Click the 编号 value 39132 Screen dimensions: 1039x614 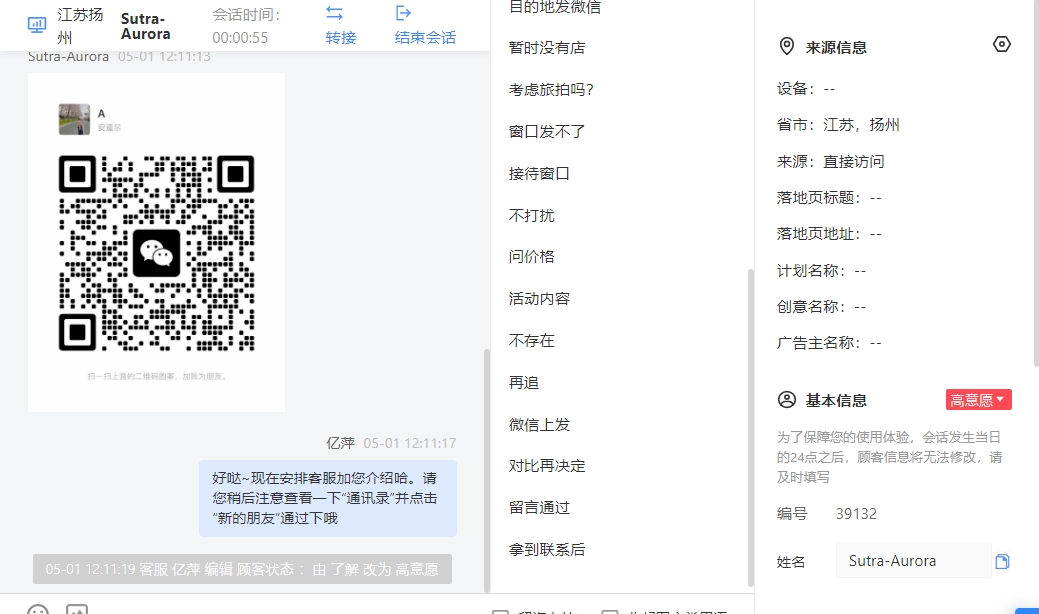[x=856, y=514]
